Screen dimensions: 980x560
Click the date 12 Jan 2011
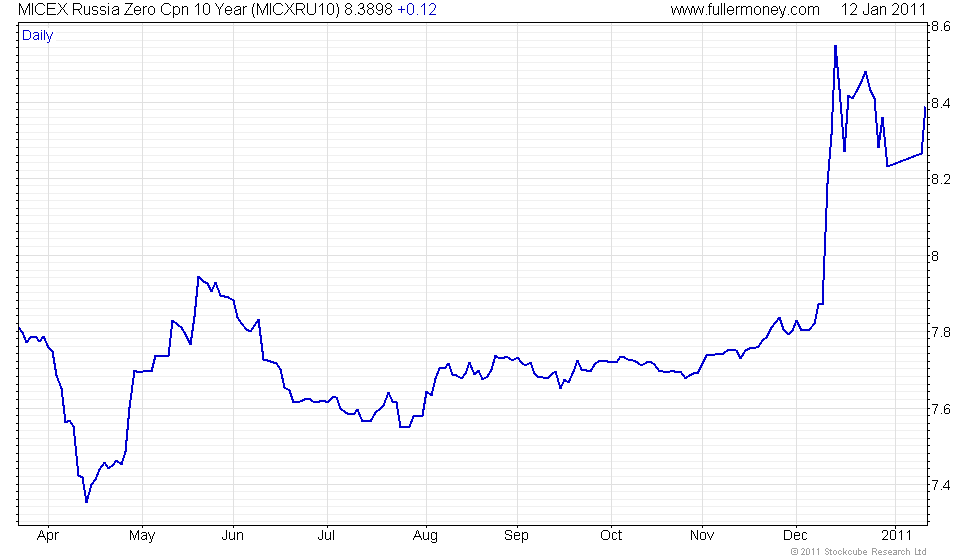tap(883, 10)
